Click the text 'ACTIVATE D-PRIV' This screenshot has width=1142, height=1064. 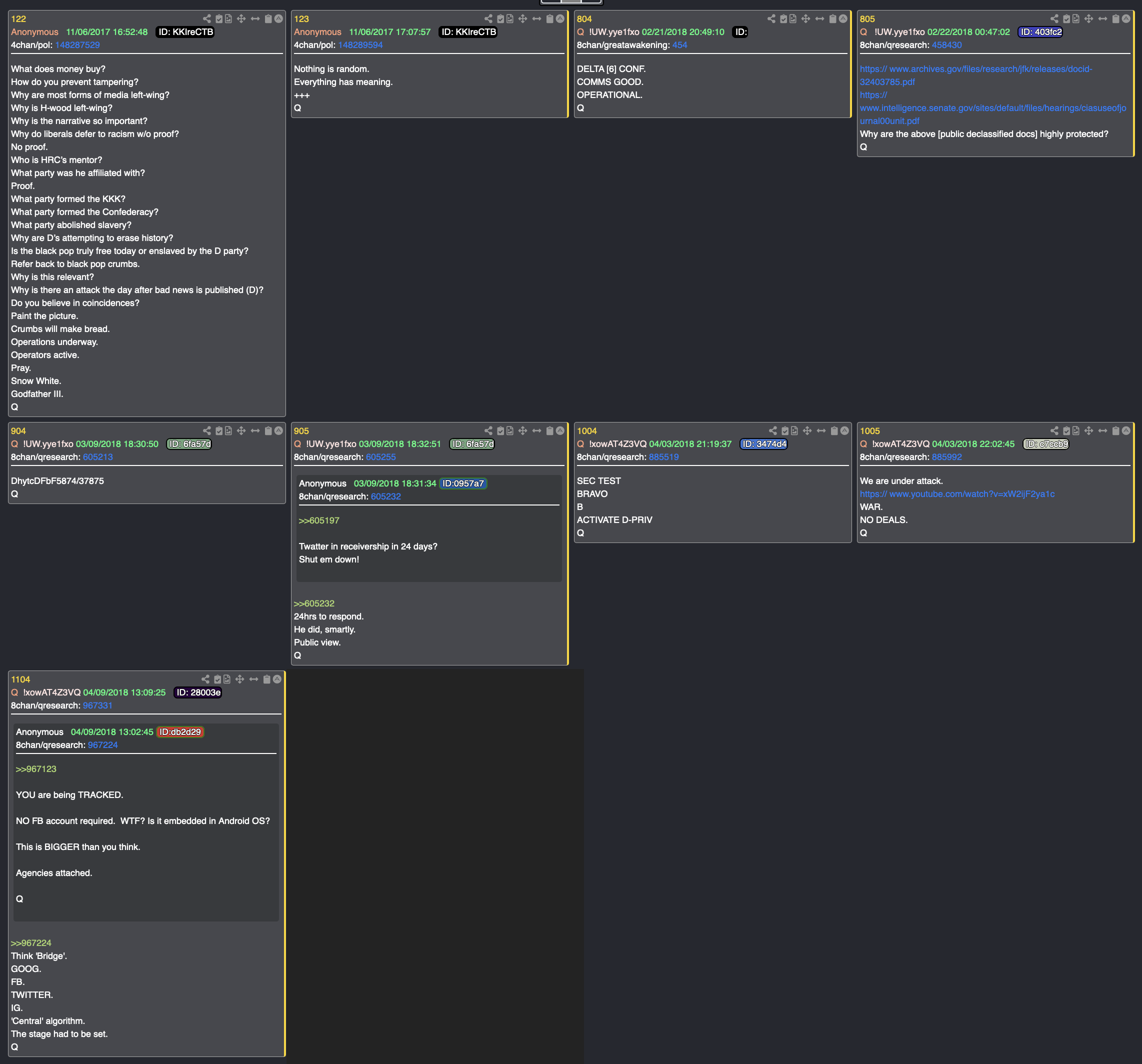pyautogui.click(x=614, y=520)
